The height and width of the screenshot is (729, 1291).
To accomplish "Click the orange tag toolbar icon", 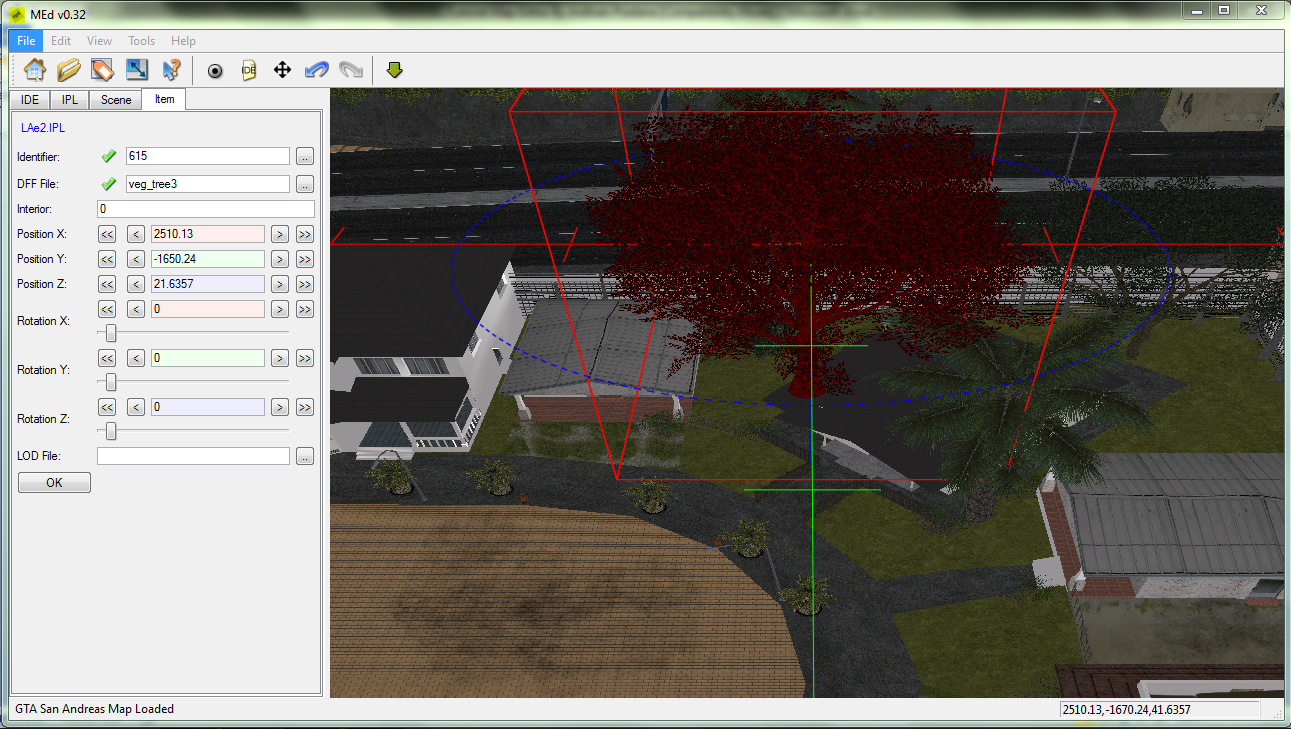I will tap(102, 70).
